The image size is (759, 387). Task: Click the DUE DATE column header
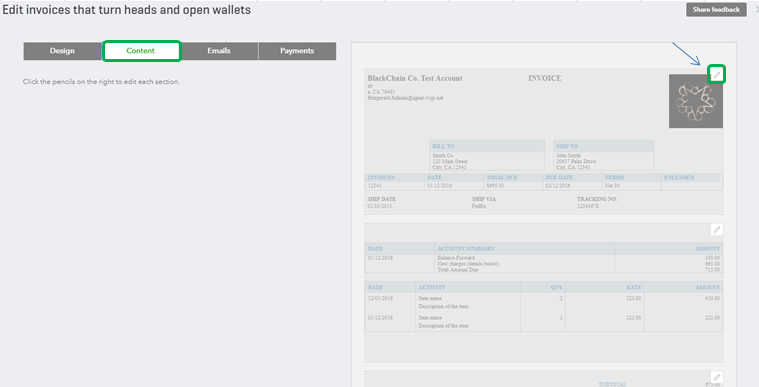(559, 178)
